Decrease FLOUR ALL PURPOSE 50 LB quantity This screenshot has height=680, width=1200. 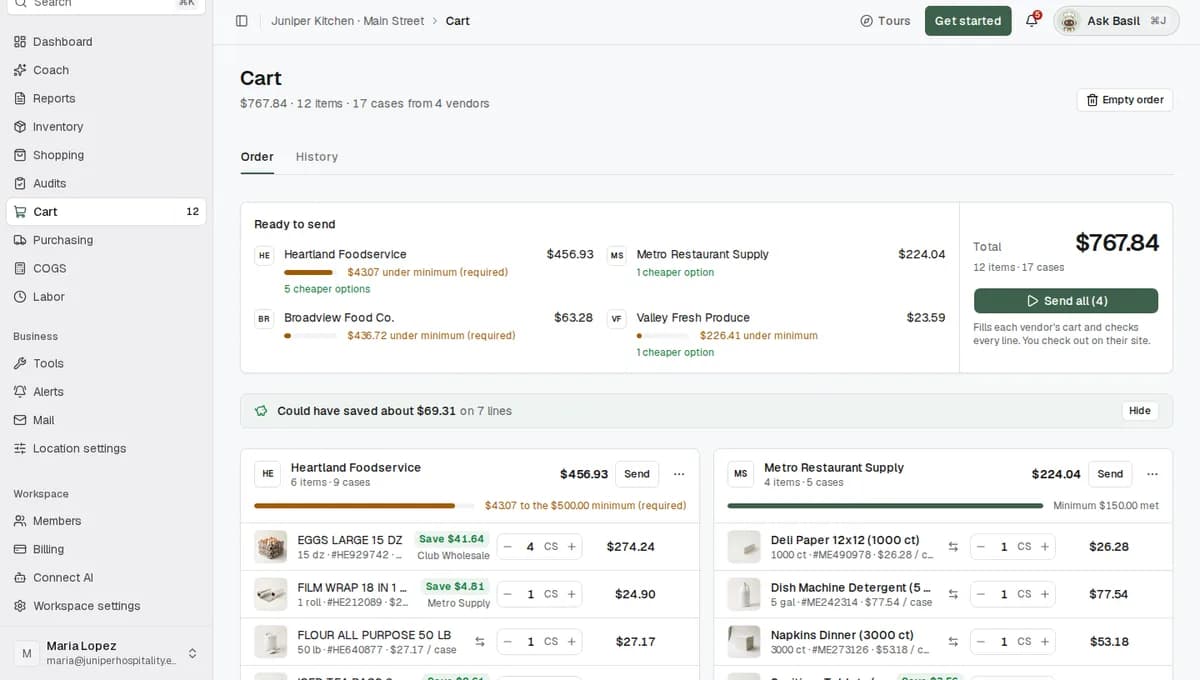[x=508, y=642]
